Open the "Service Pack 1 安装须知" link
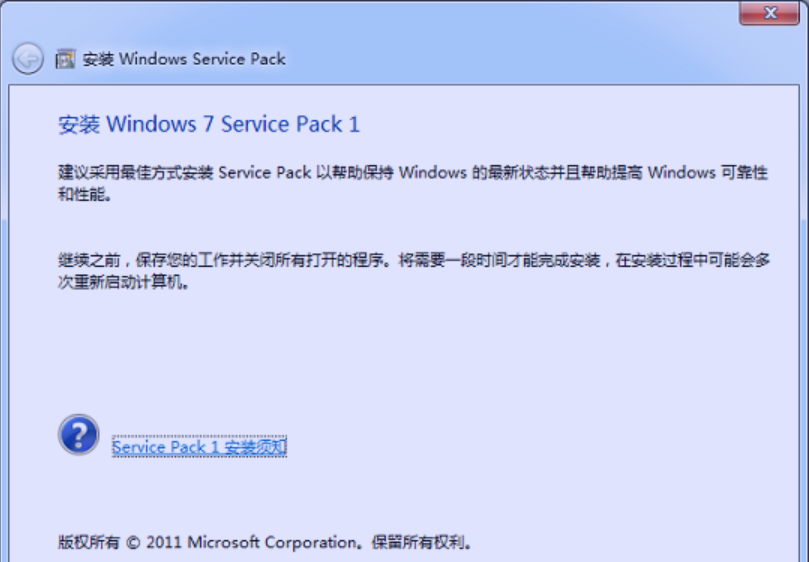The height and width of the screenshot is (562, 809). (199, 447)
